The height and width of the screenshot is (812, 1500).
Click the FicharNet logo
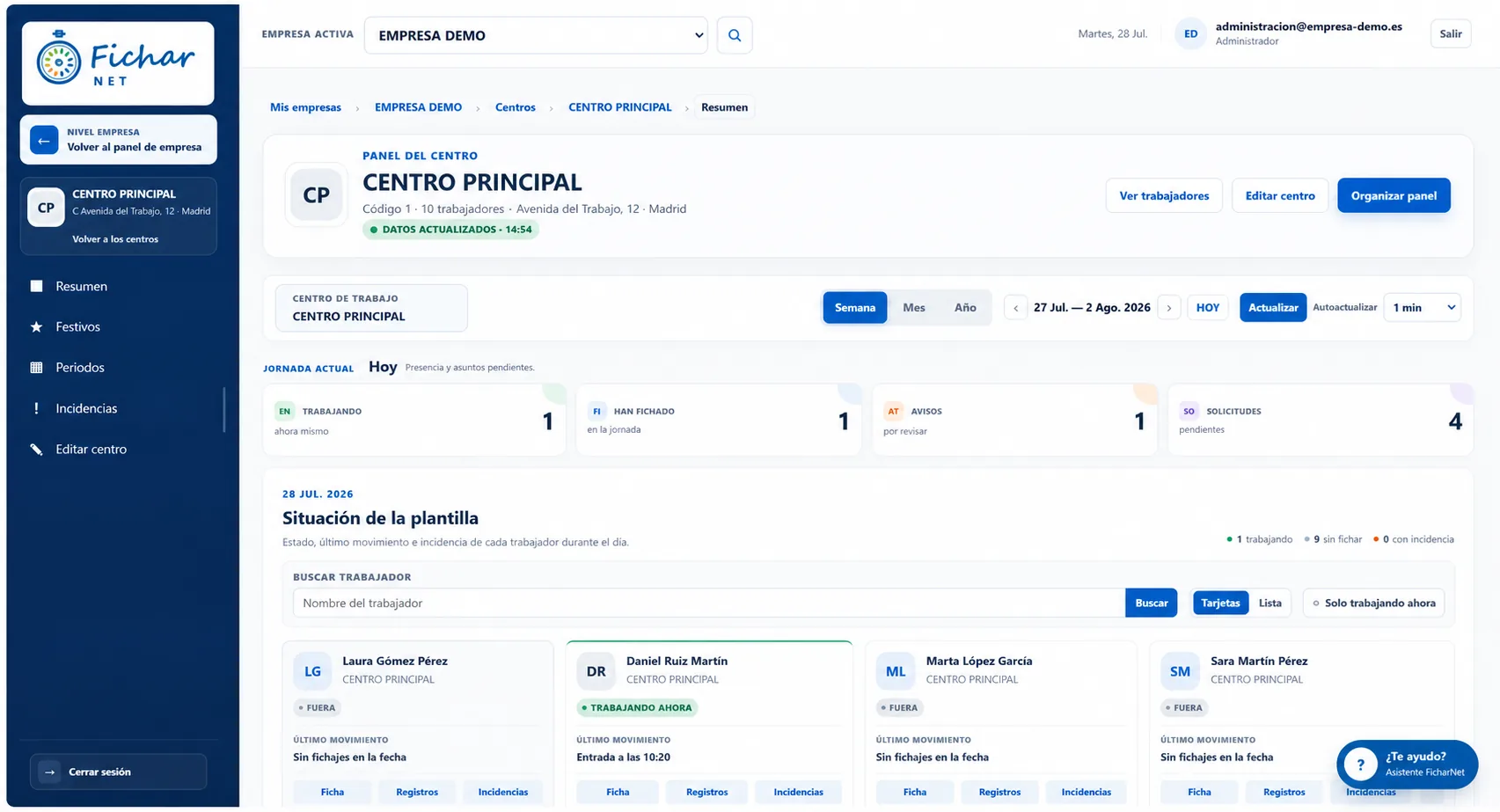tap(118, 63)
